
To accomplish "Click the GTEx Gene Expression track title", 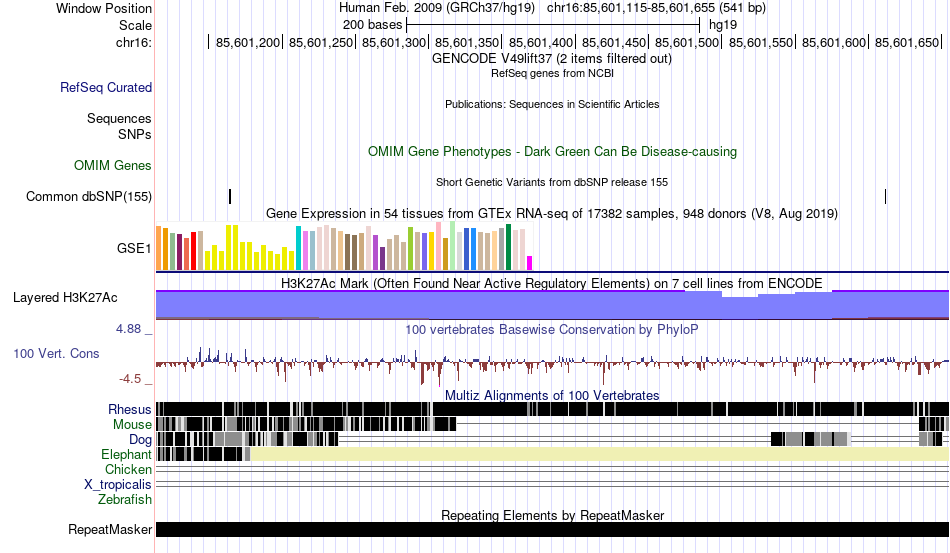I will click(x=552, y=214).
